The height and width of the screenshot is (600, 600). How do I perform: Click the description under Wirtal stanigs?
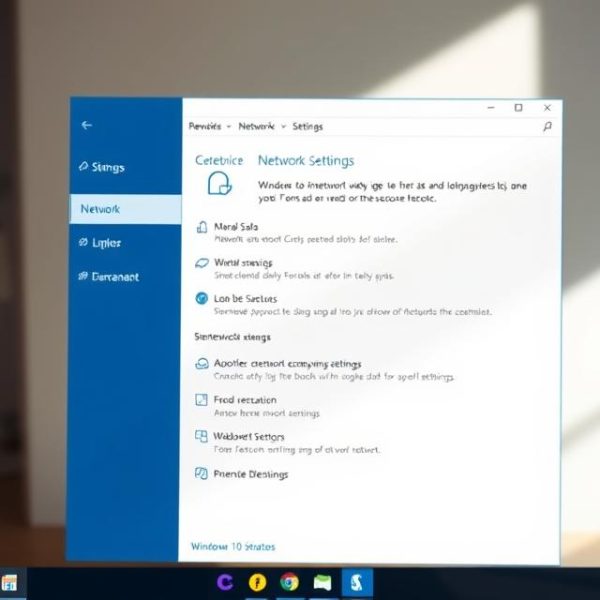pos(304,276)
